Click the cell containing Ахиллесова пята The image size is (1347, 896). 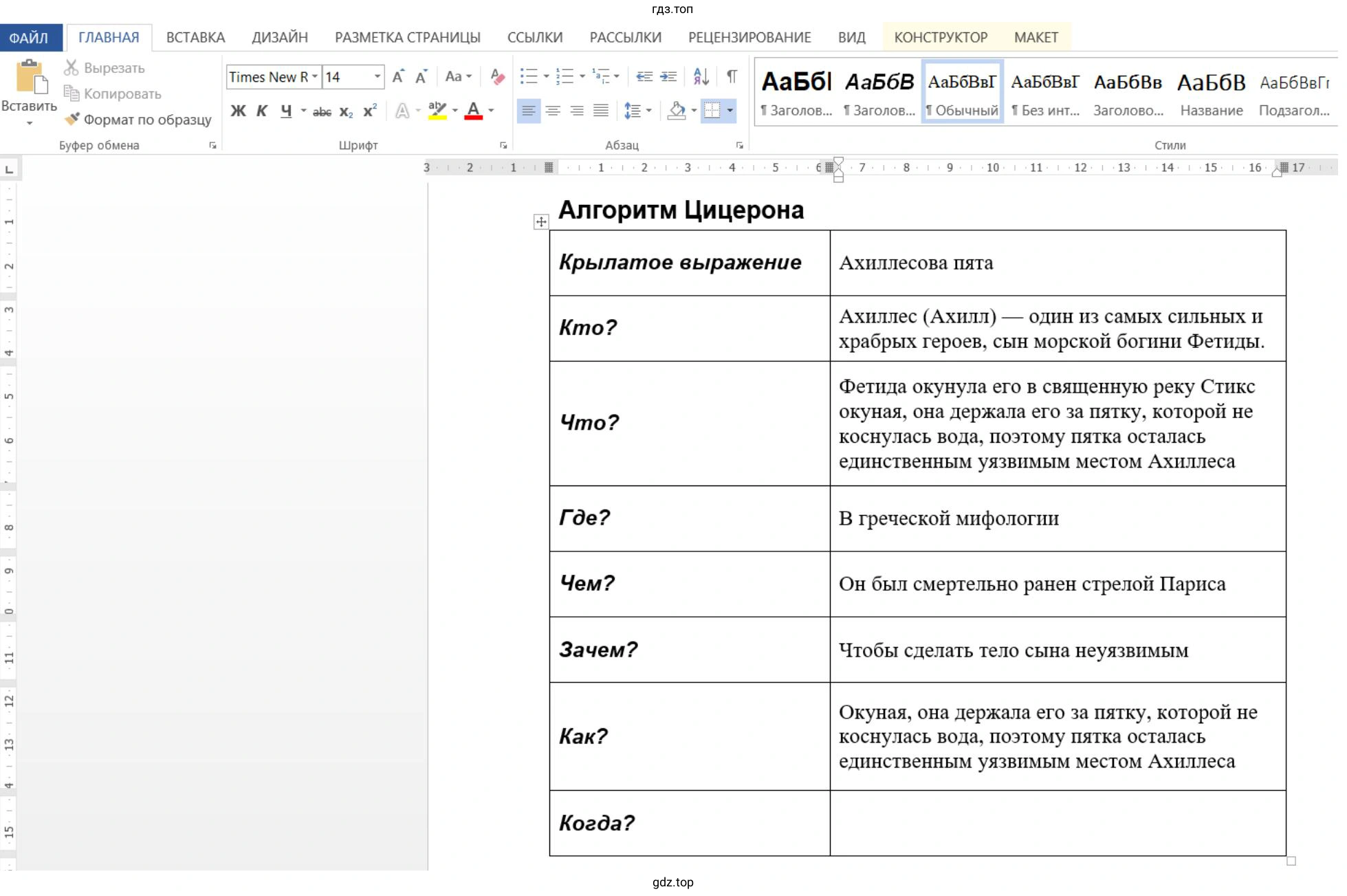[x=1058, y=263]
